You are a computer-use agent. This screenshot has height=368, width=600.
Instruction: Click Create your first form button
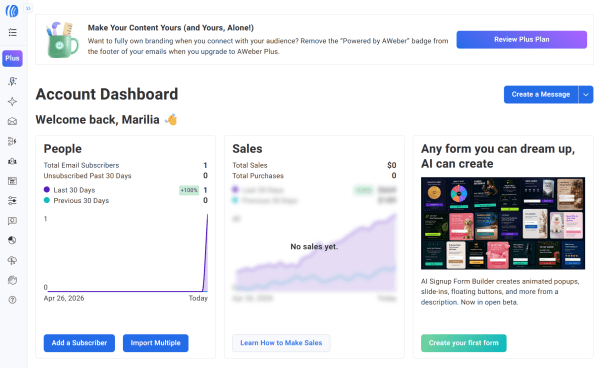463,343
